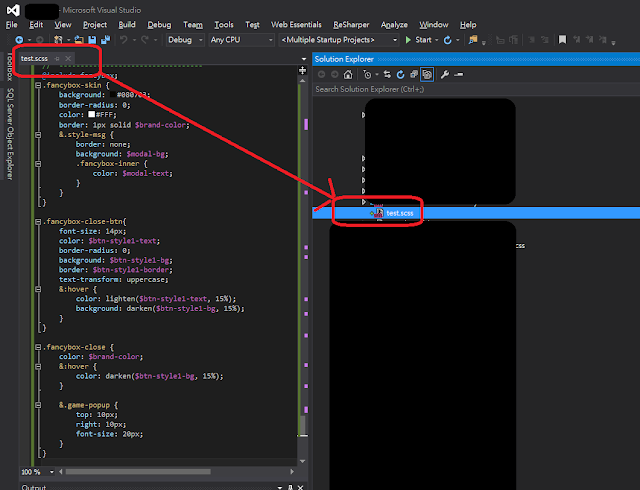Click the Save All icon
Screen dimensions: 640x490
[x=105, y=40]
